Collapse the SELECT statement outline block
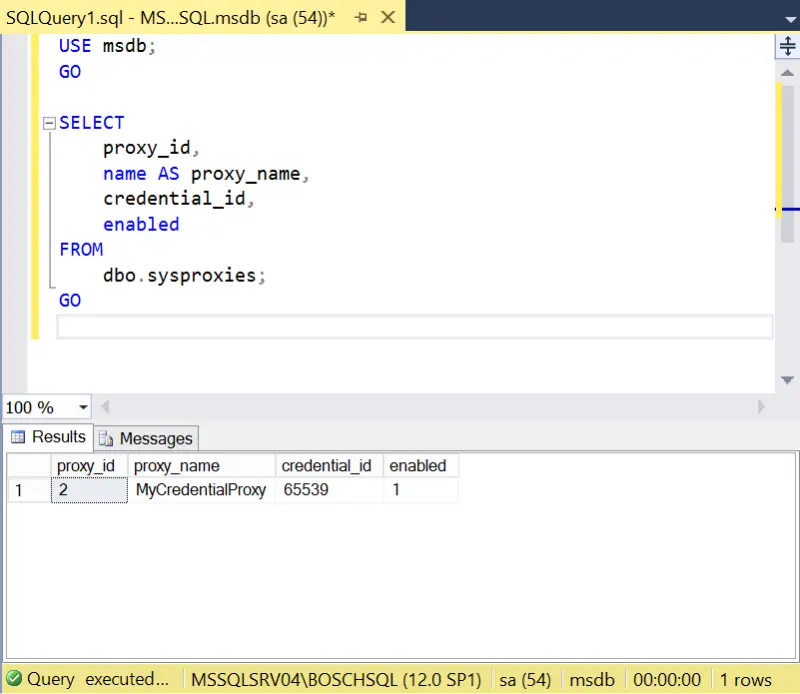 pyautogui.click(x=49, y=123)
